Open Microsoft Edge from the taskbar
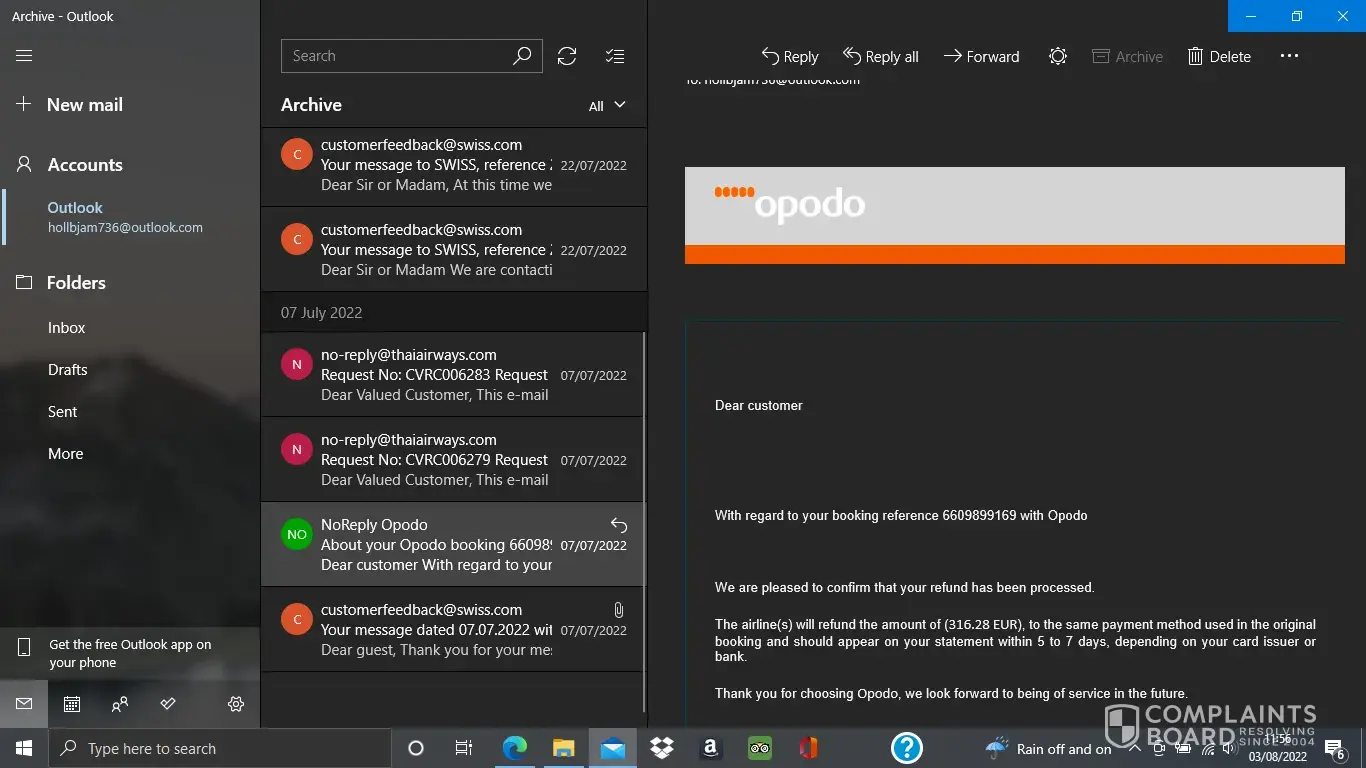This screenshot has height=768, width=1366. click(514, 748)
